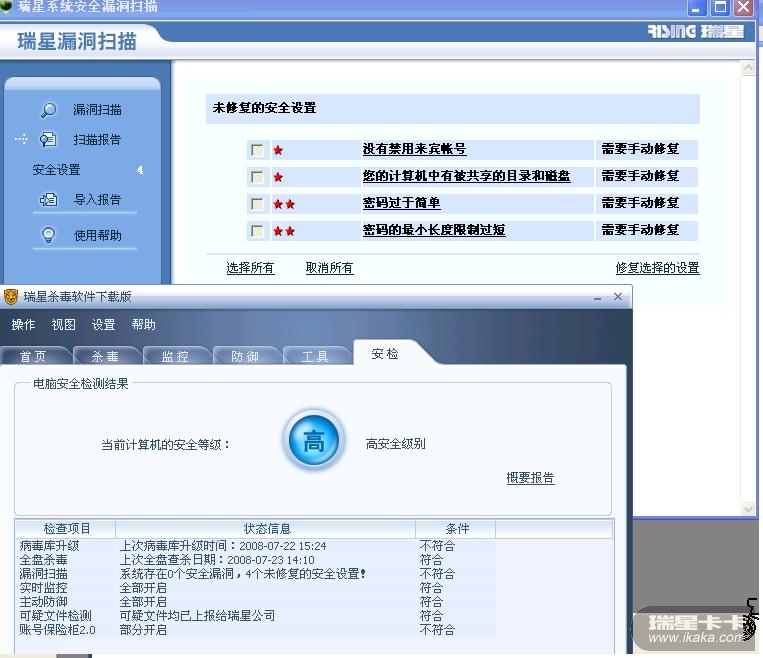Switch to the 防御 tab

245,356
